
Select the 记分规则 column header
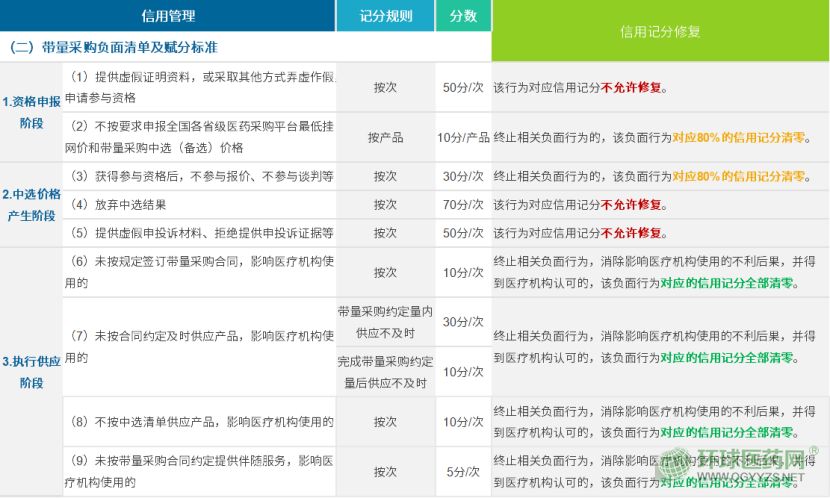[x=385, y=16]
